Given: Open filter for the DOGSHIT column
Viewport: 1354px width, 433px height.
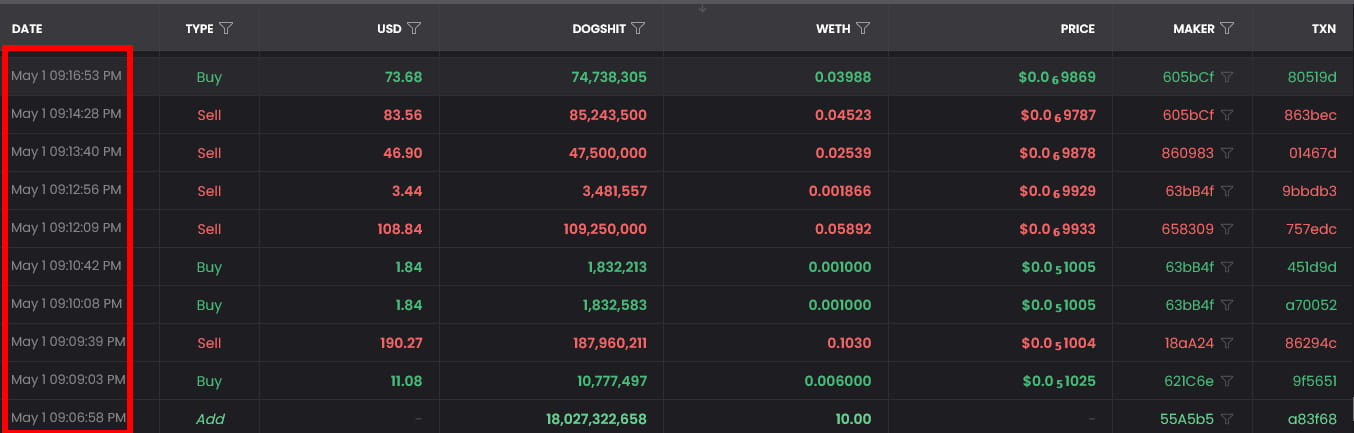Looking at the screenshot, I should click(638, 29).
